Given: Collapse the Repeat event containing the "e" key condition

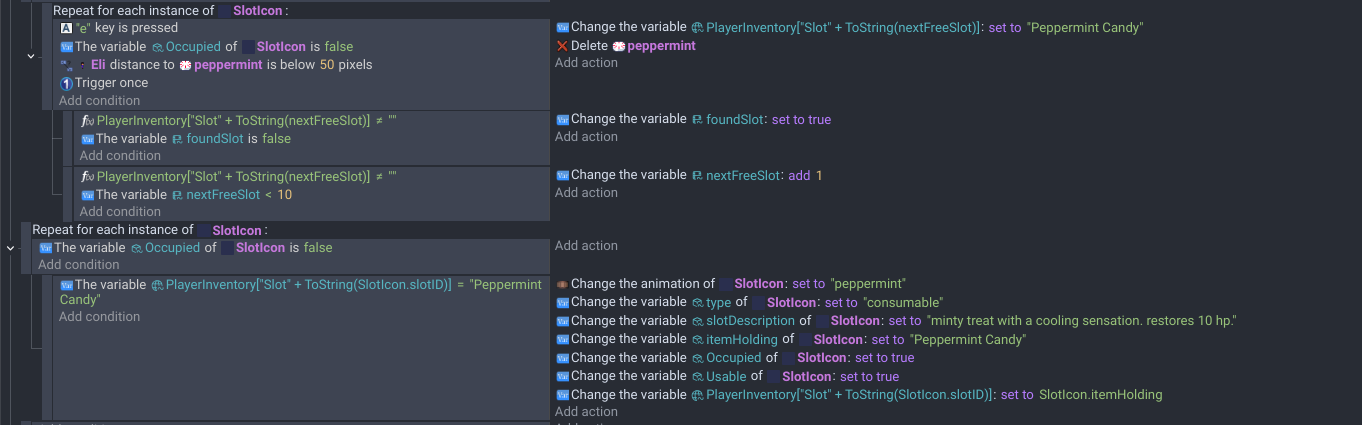Looking at the screenshot, I should [x=31, y=56].
